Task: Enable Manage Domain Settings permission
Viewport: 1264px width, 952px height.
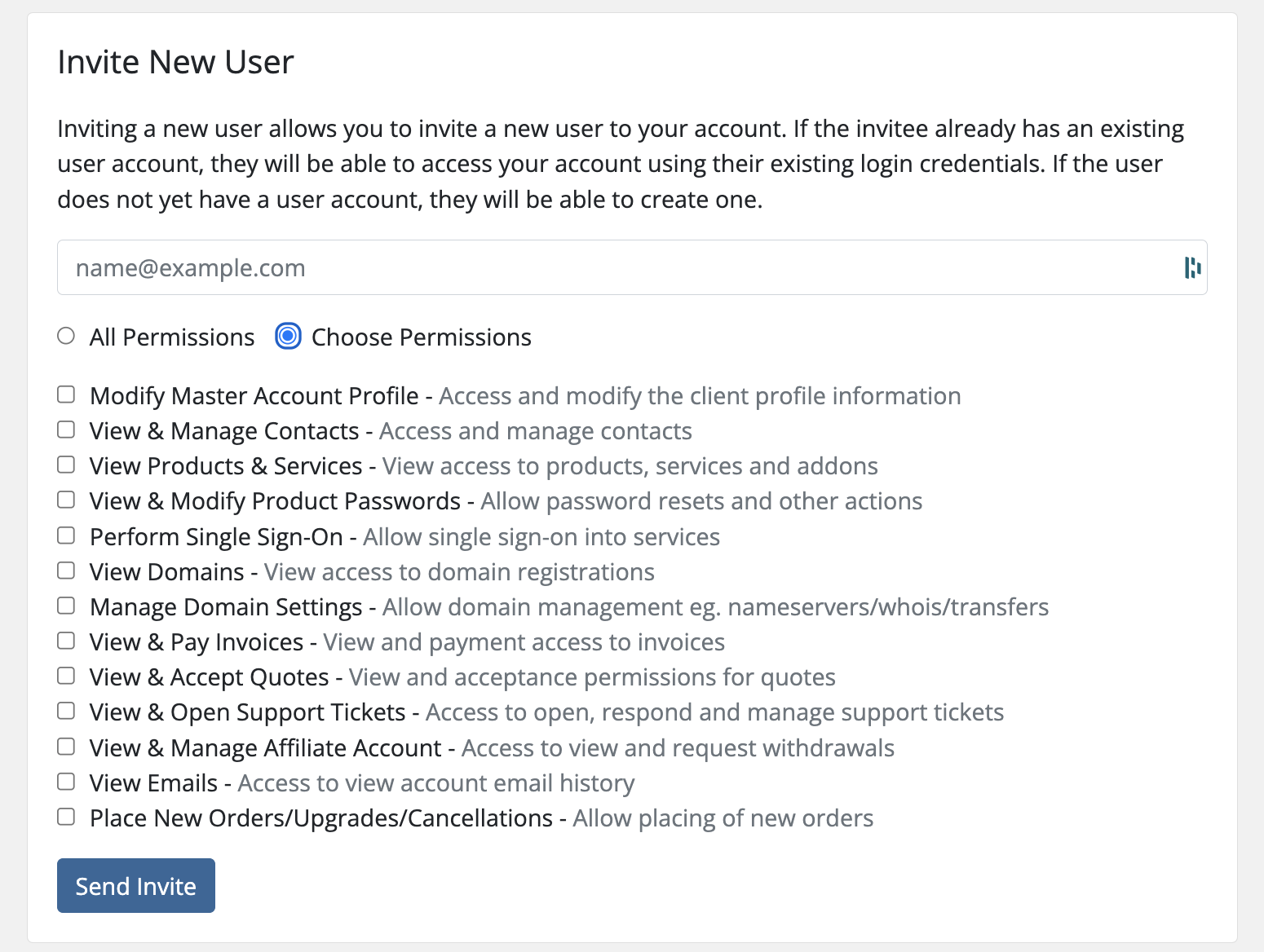Action: click(66, 606)
